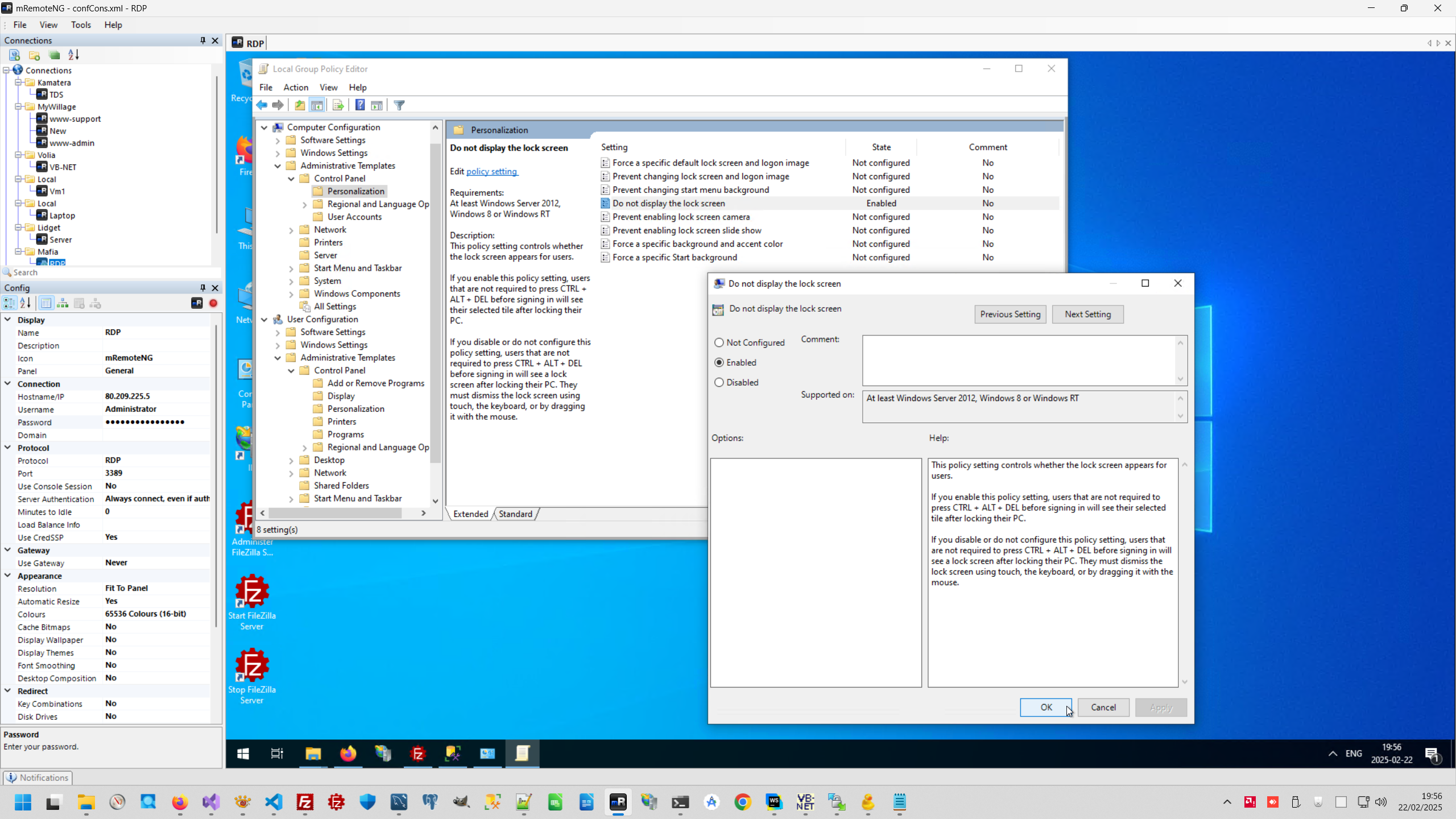
Task: Click the Export List toolbar icon
Action: (338, 105)
